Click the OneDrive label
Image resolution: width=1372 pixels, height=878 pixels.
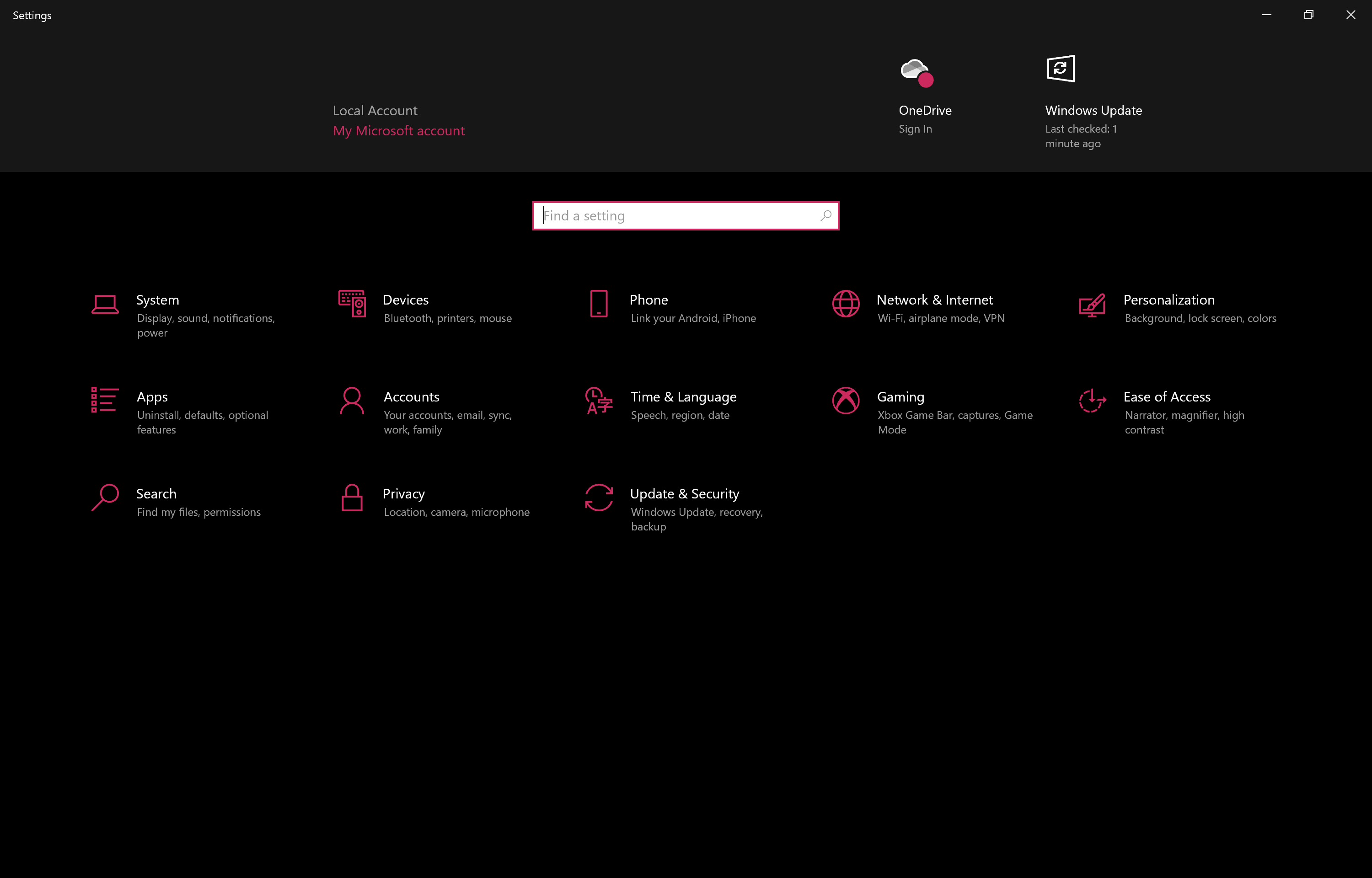point(925,111)
